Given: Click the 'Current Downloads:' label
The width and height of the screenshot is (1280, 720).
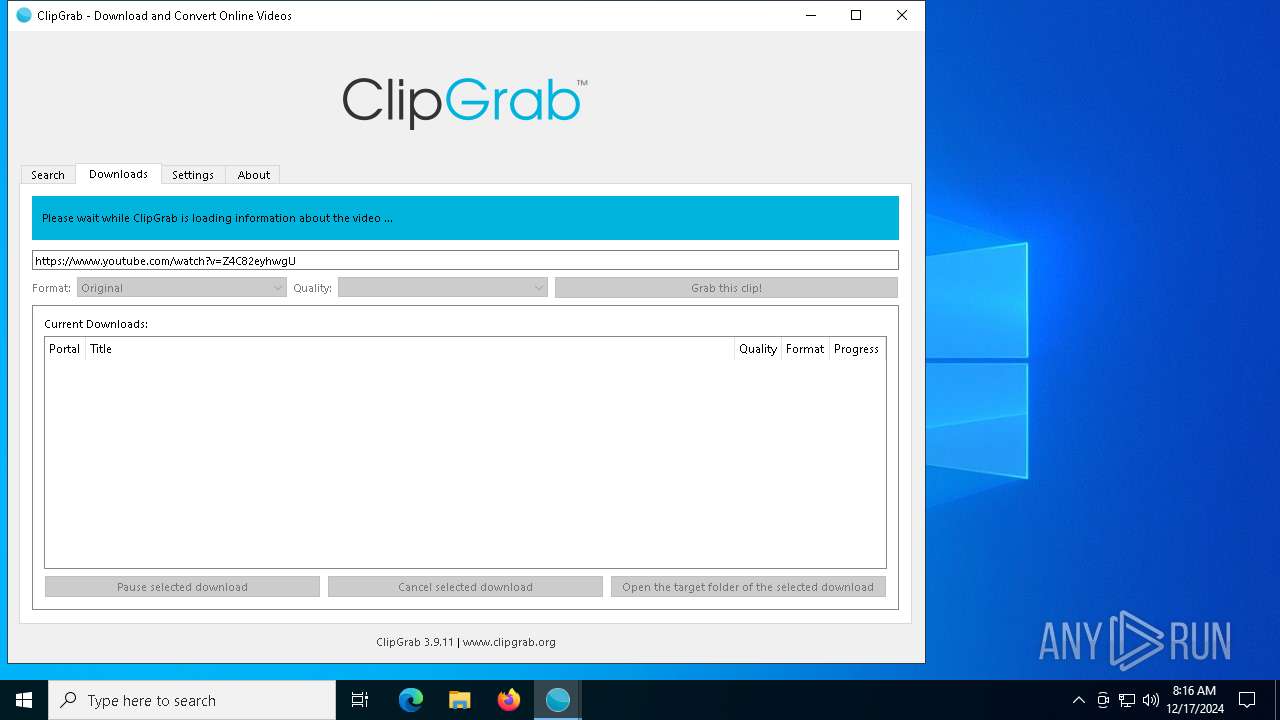Looking at the screenshot, I should tap(96, 324).
